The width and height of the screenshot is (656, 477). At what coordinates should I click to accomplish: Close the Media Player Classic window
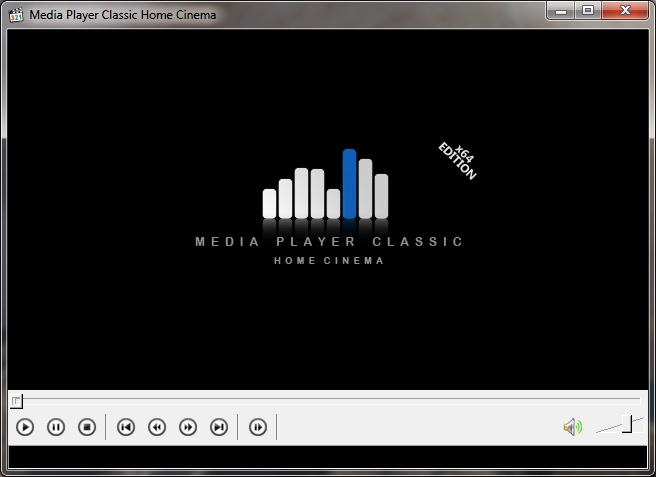[625, 10]
